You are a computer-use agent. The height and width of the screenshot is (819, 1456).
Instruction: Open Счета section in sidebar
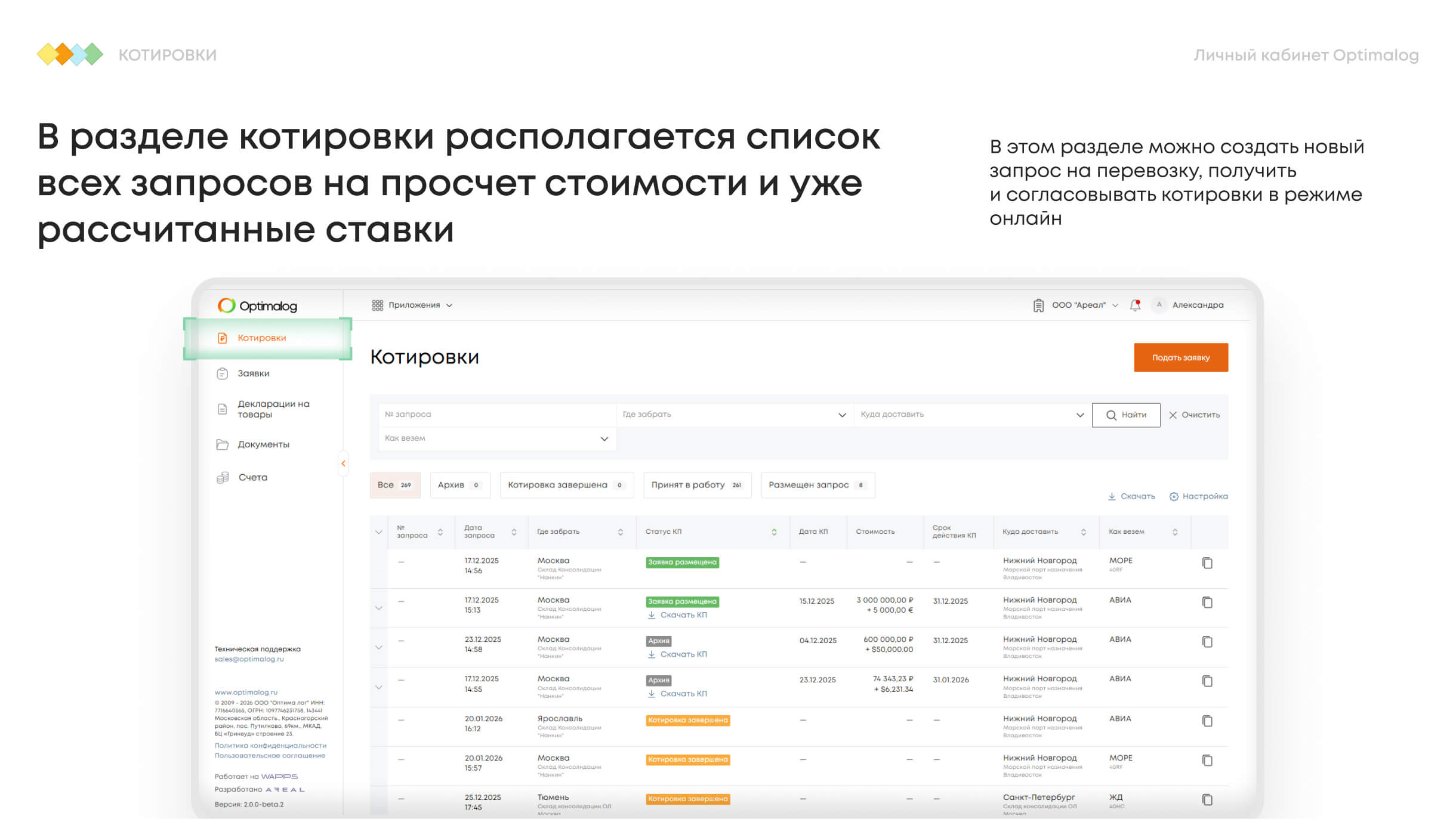coord(252,477)
